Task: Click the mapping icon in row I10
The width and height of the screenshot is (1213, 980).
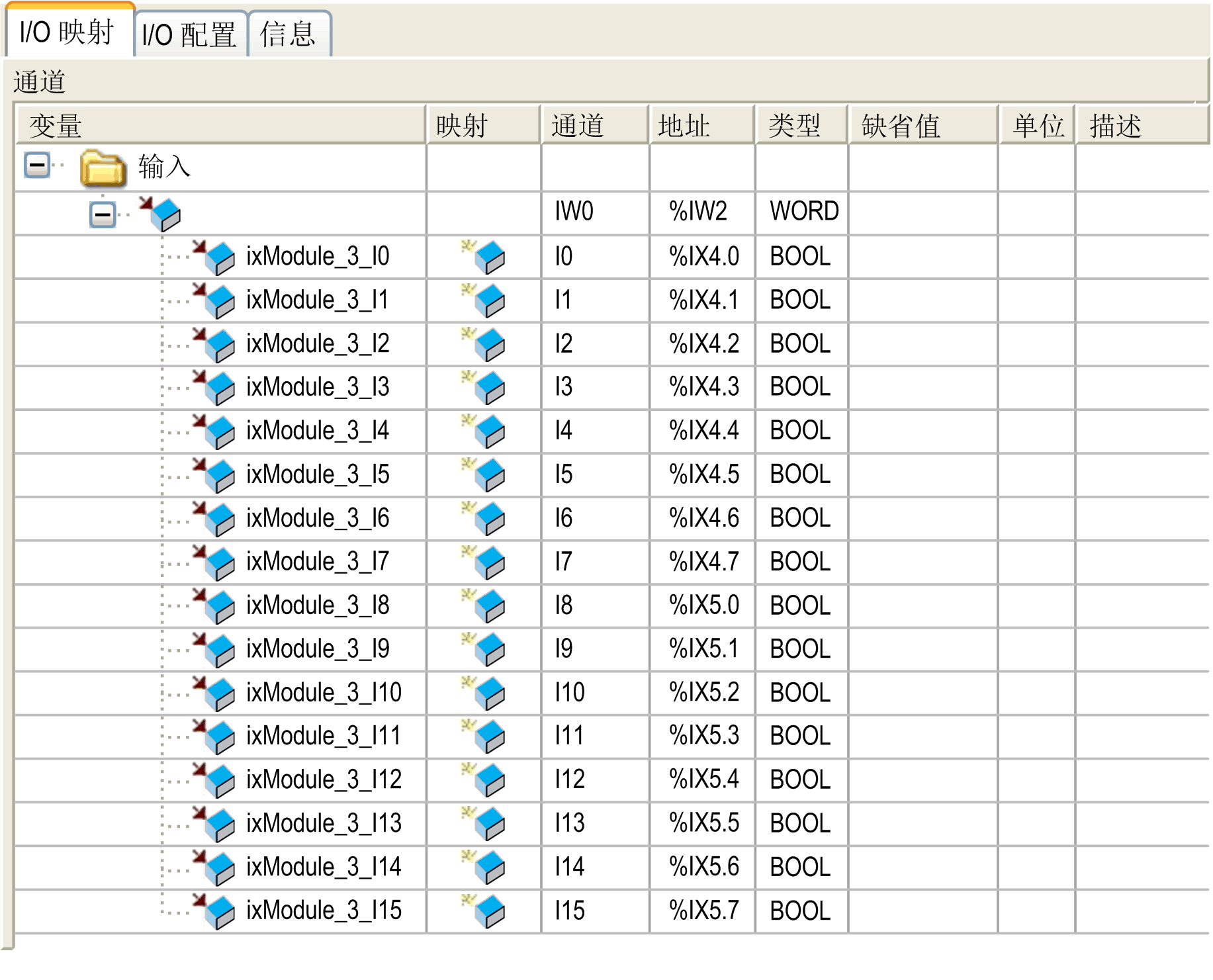Action: [x=484, y=693]
